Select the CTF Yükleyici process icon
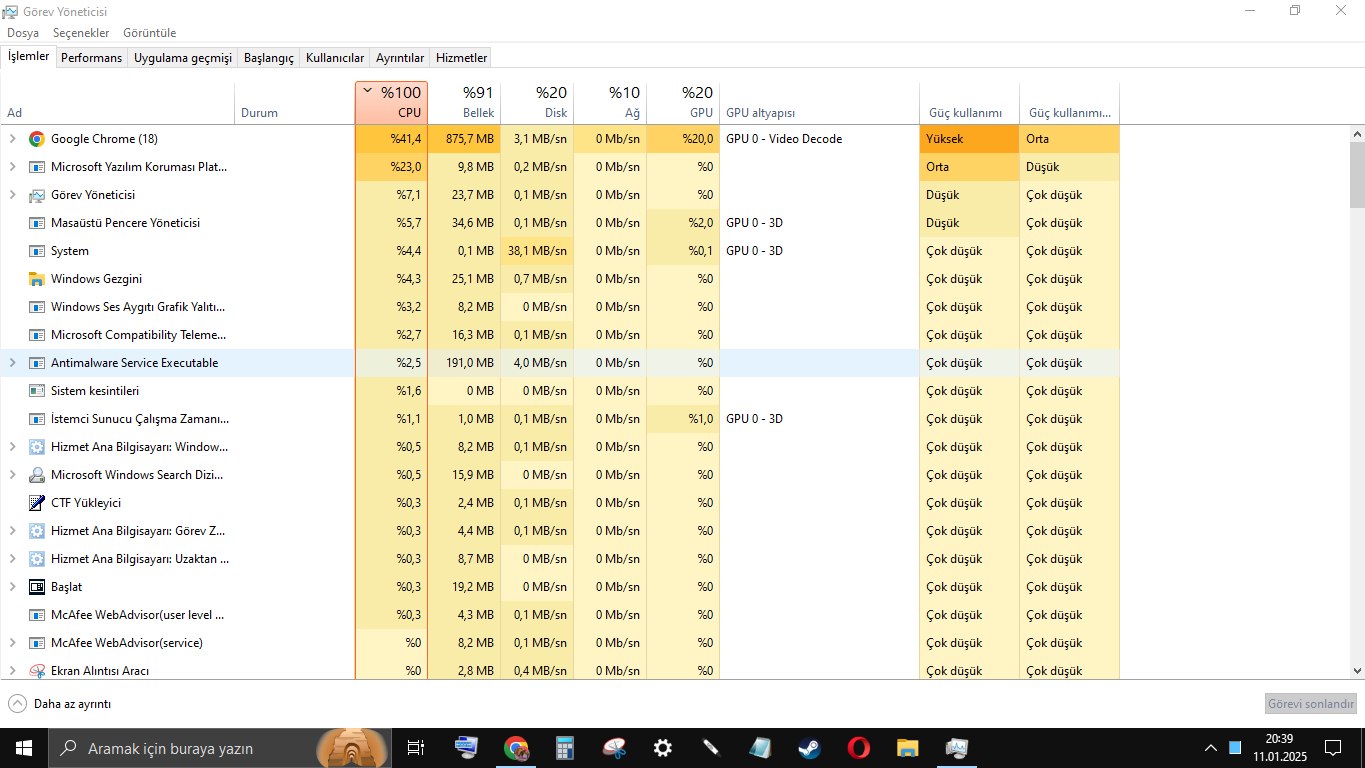 [37, 503]
